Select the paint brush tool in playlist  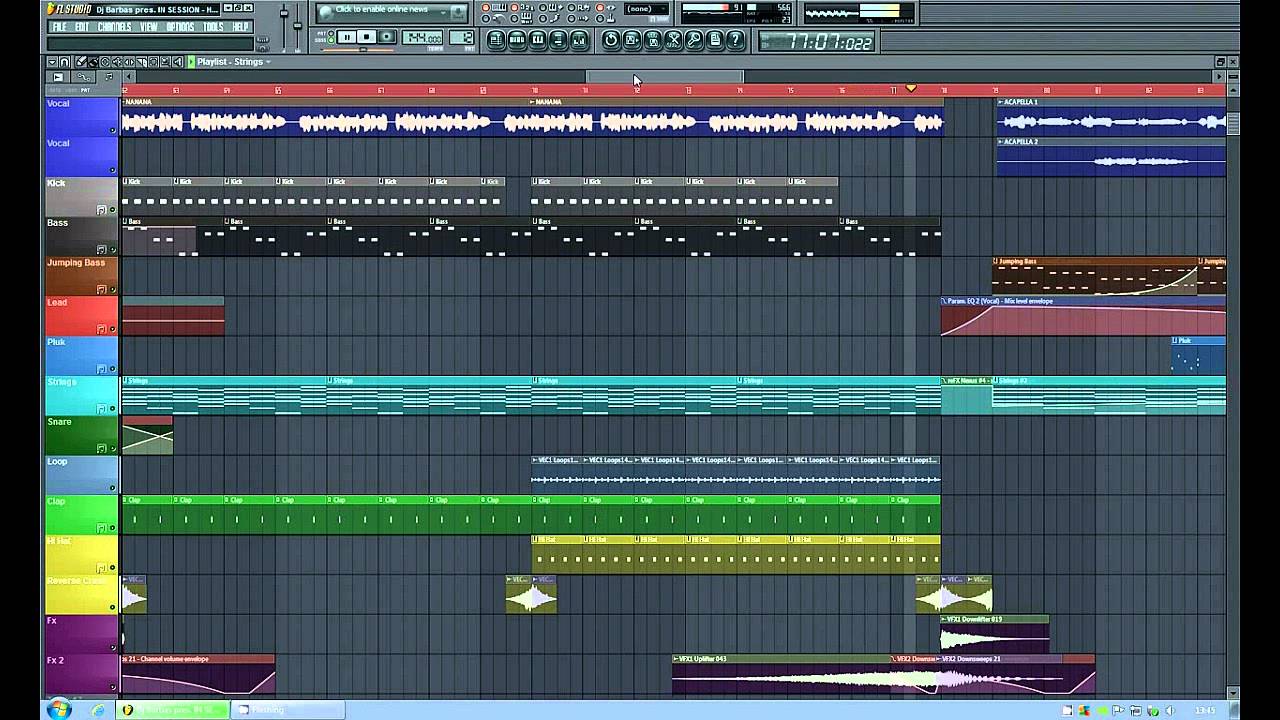pyautogui.click(x=92, y=62)
